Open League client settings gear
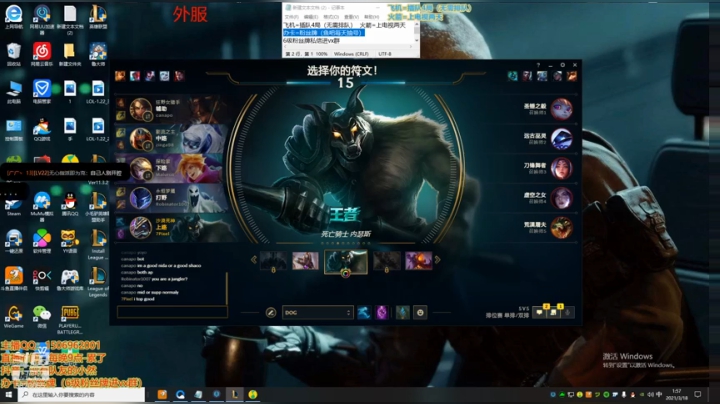 [x=562, y=65]
